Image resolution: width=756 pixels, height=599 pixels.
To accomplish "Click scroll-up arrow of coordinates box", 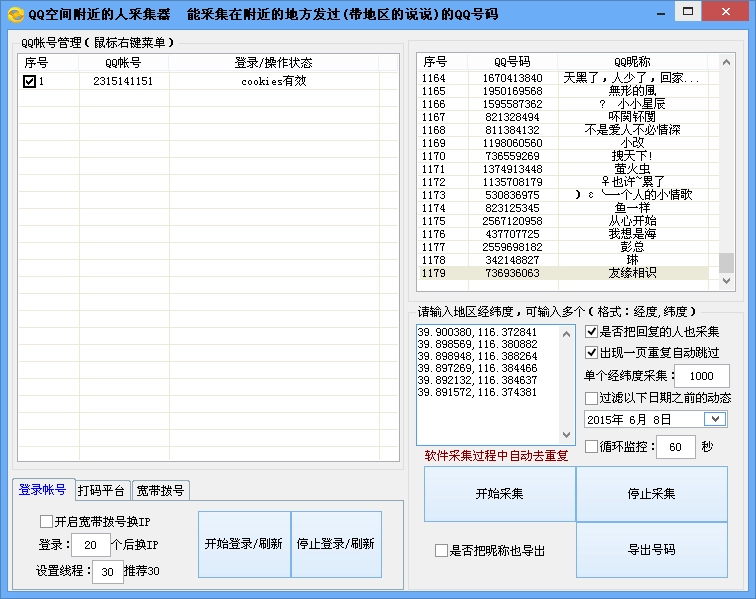I will click(567, 334).
